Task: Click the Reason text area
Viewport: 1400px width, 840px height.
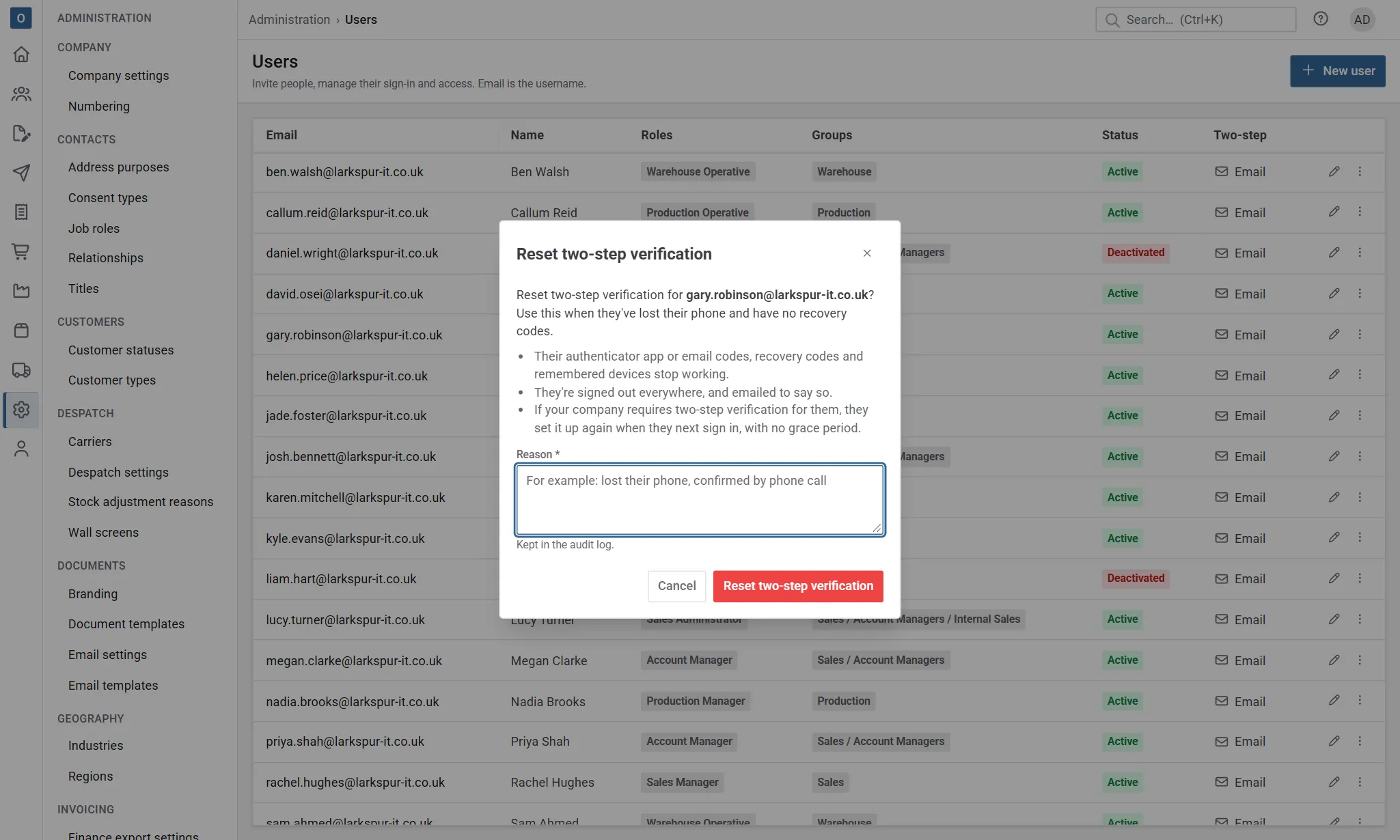Action: pos(700,499)
